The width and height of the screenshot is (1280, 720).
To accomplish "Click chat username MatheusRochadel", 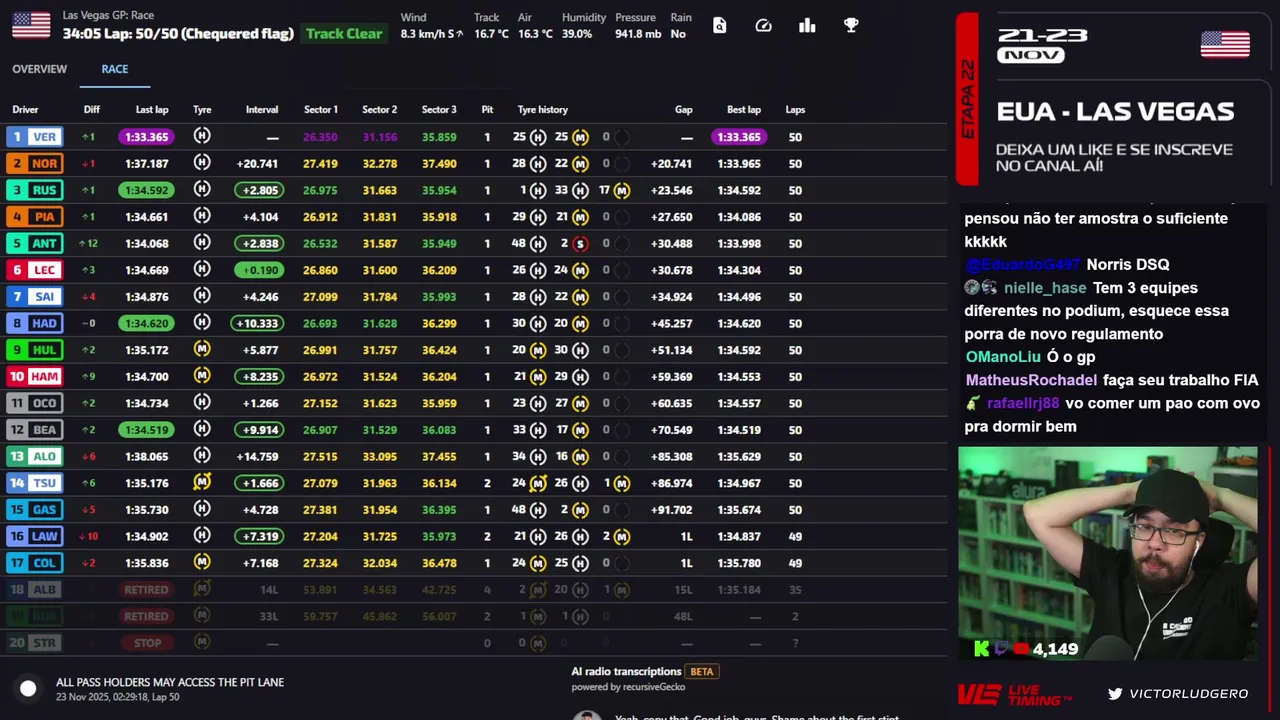I will (1031, 380).
